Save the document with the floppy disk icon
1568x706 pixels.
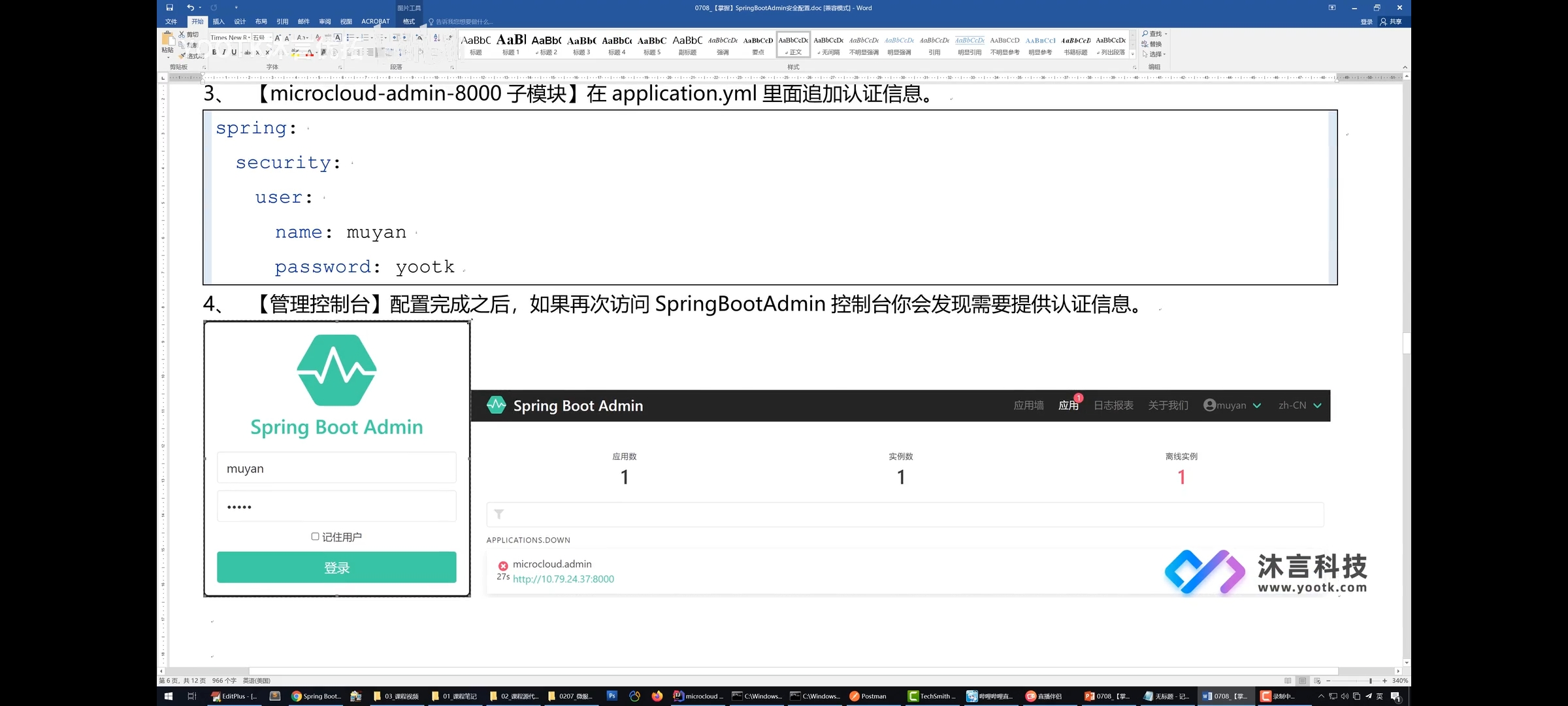click(170, 8)
